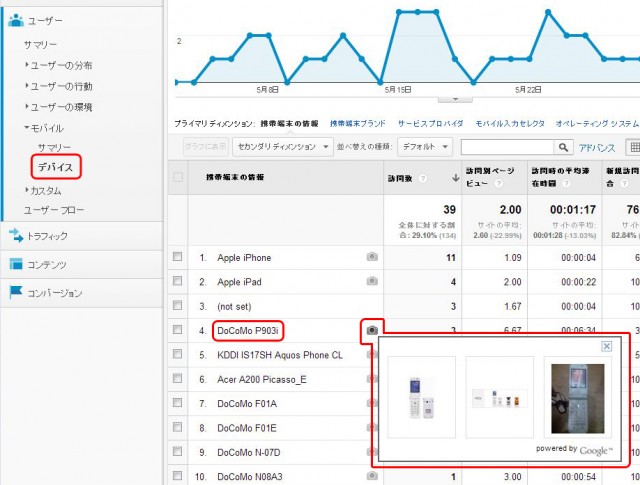Screen dimensions: 640x485
Task: Close the device image popup
Action: tap(606, 346)
